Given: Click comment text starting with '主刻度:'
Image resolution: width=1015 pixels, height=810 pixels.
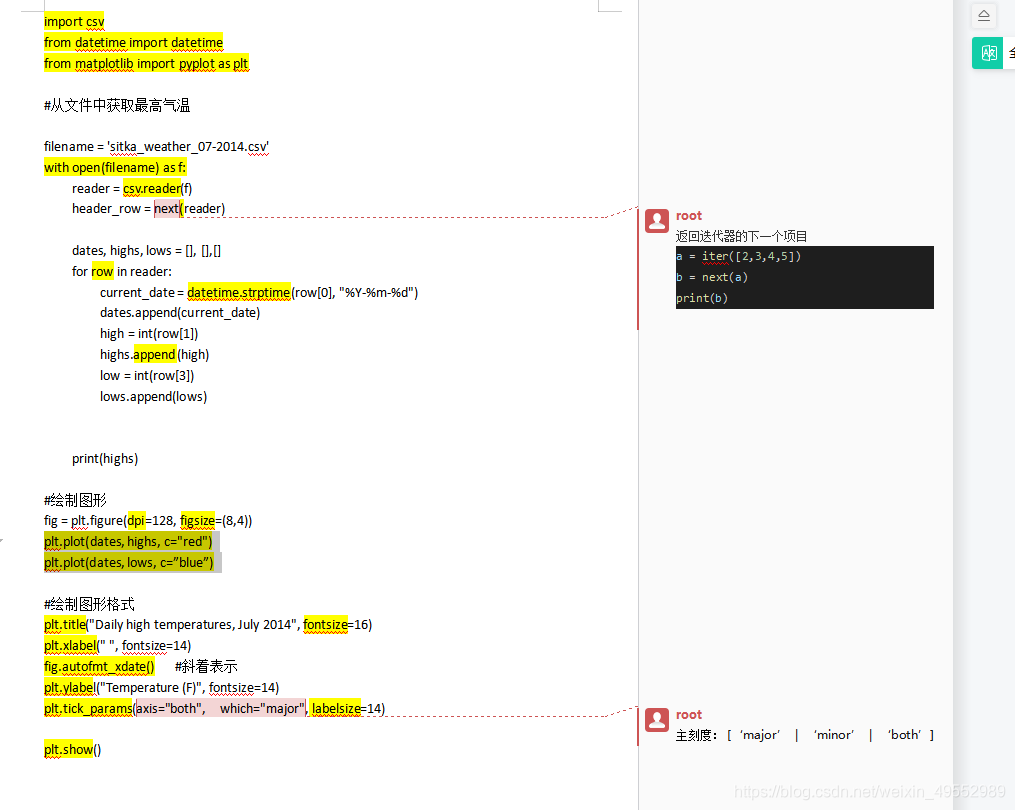Looking at the screenshot, I should pos(805,735).
